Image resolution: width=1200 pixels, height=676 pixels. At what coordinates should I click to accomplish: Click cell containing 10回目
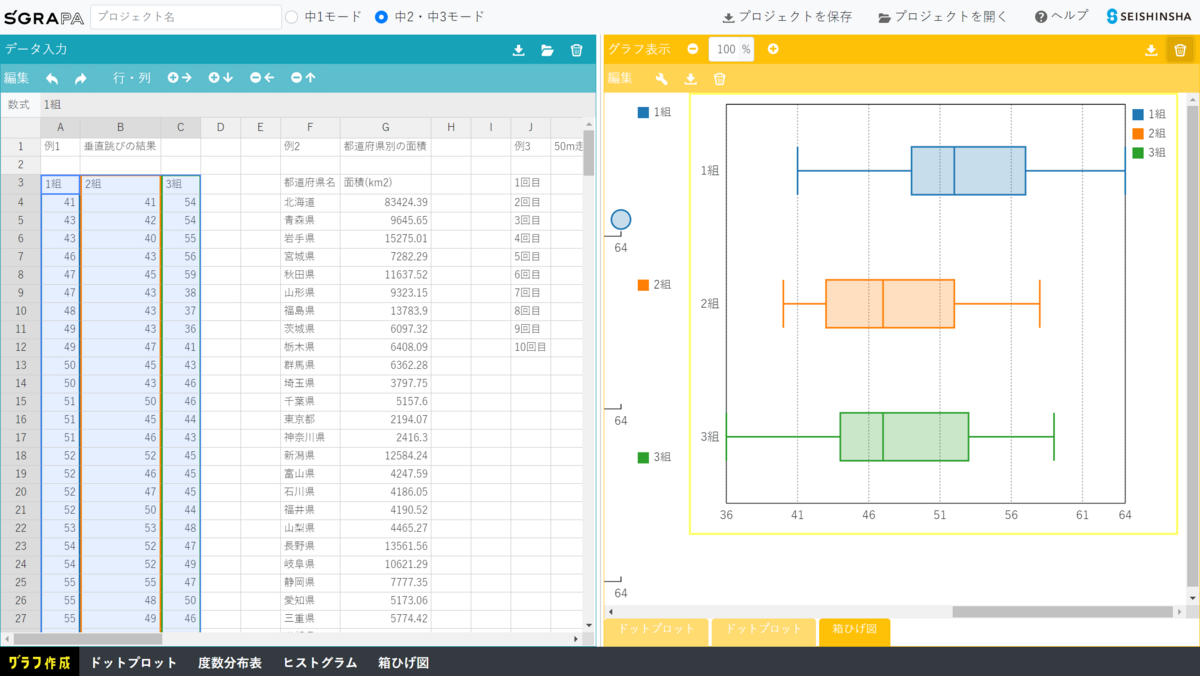click(x=530, y=347)
